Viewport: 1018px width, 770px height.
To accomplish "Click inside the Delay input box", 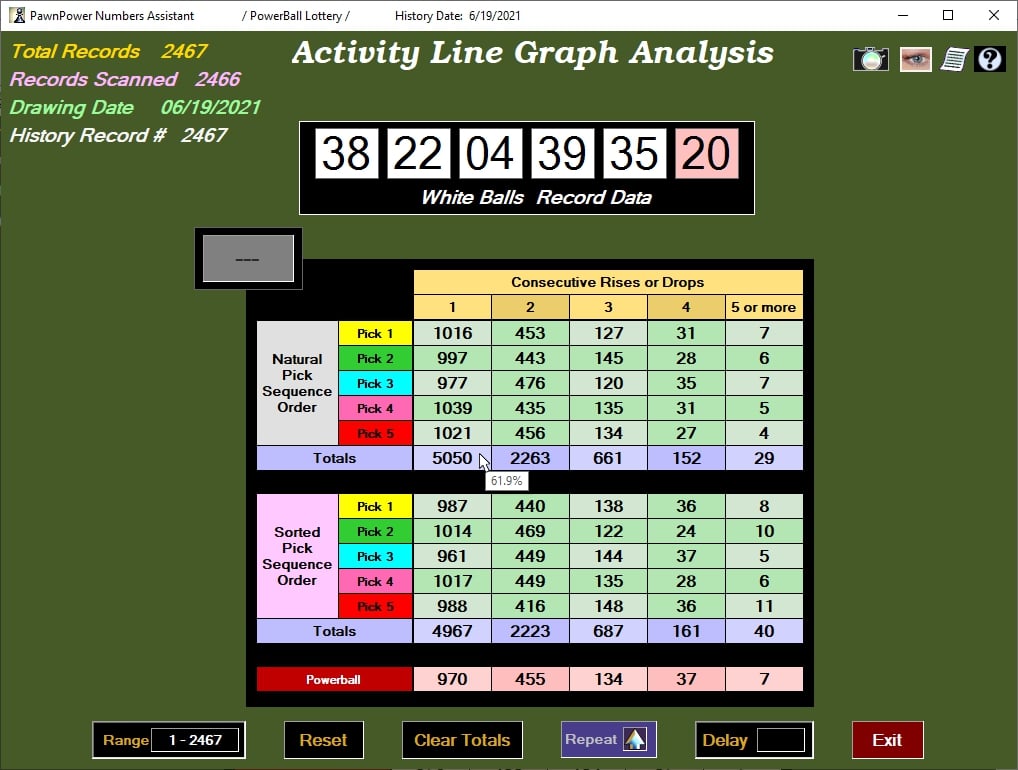I will (x=779, y=740).
